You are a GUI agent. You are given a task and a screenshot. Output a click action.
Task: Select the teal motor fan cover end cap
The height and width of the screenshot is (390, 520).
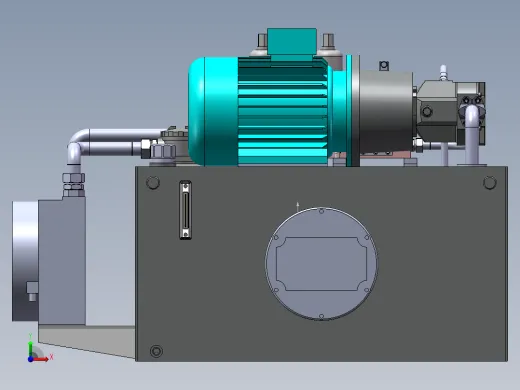tap(213, 111)
